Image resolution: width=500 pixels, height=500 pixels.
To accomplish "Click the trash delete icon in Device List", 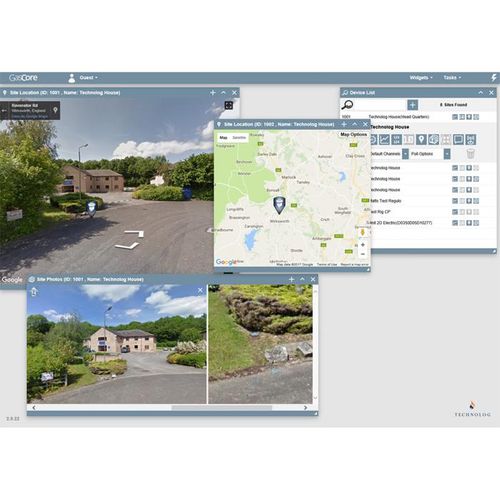I will 470,154.
